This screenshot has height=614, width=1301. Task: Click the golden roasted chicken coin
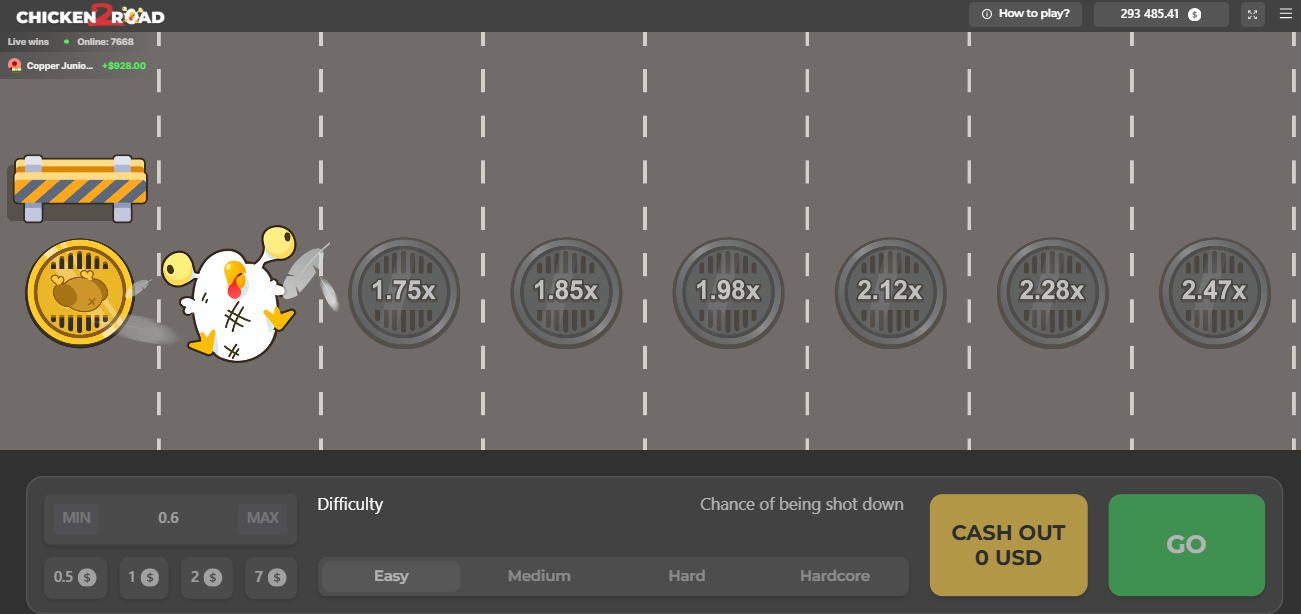pos(79,293)
